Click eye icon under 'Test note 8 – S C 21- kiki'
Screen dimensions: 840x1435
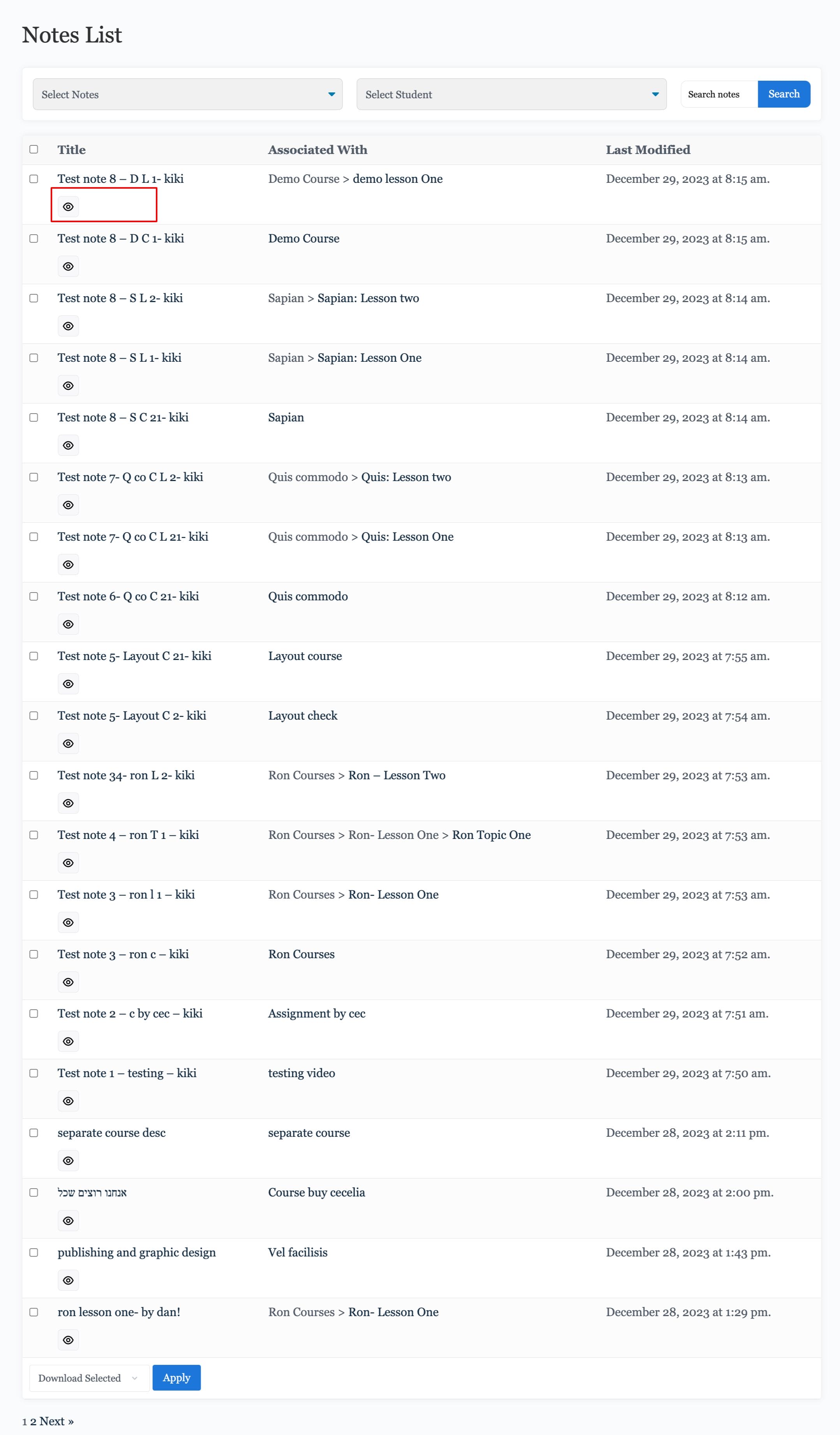pyautogui.click(x=68, y=445)
